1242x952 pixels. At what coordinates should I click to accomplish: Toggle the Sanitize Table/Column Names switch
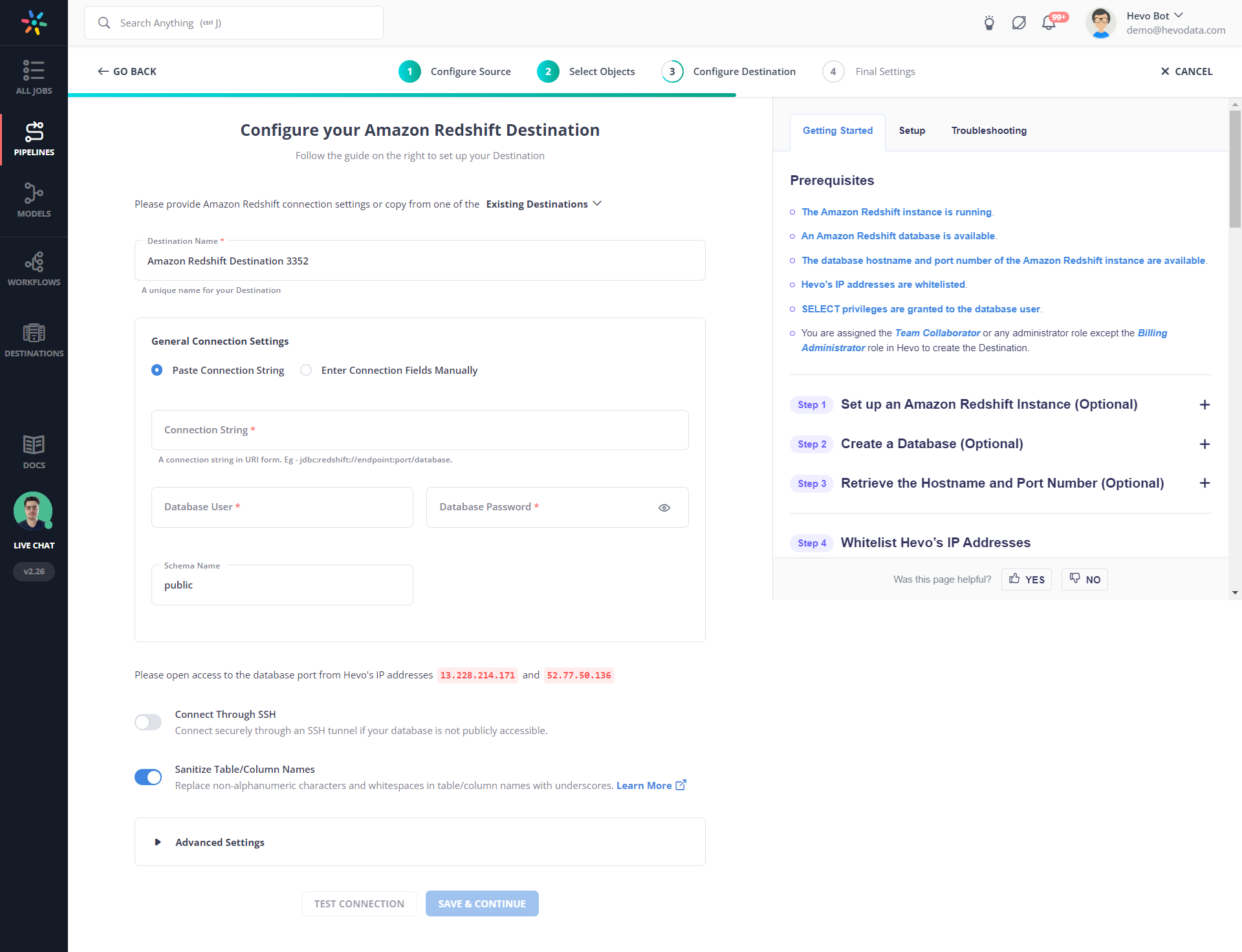148,776
